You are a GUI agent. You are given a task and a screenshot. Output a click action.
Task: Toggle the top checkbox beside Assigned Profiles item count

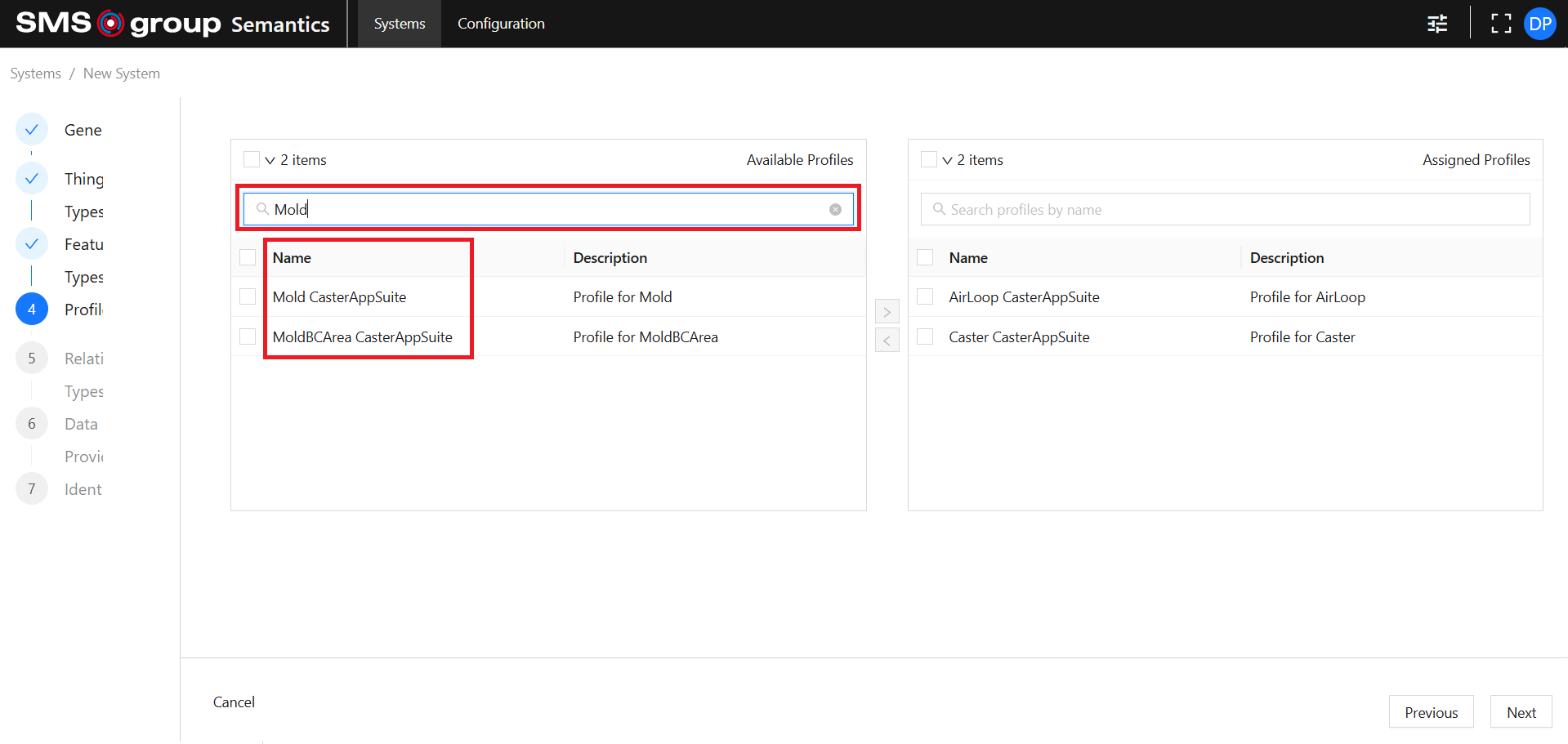pyautogui.click(x=929, y=159)
